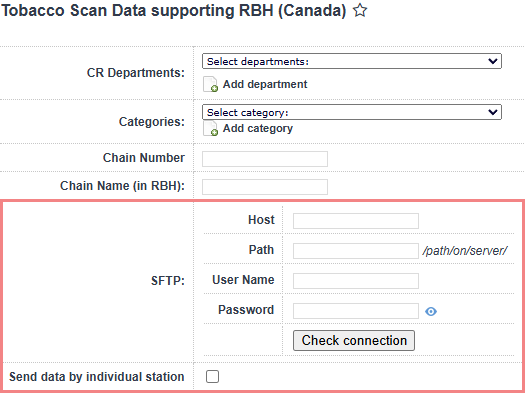Open the Select category dropdown

pos(352,112)
